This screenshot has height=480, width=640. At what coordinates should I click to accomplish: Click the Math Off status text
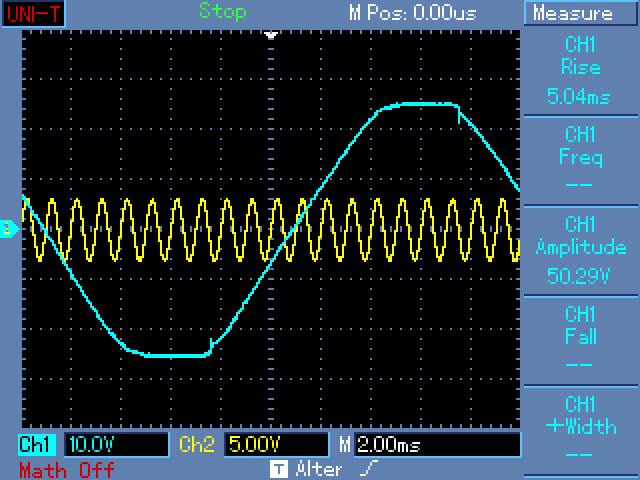tap(67, 471)
